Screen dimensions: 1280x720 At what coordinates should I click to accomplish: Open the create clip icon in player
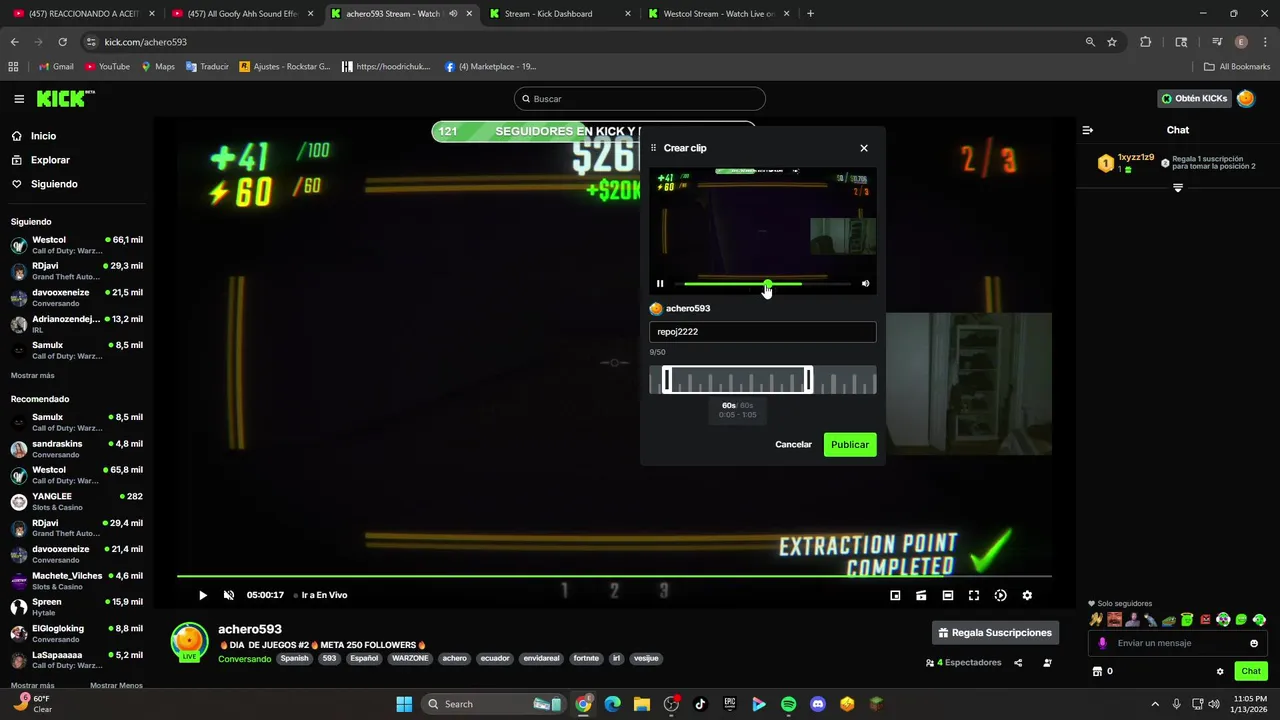point(921,595)
